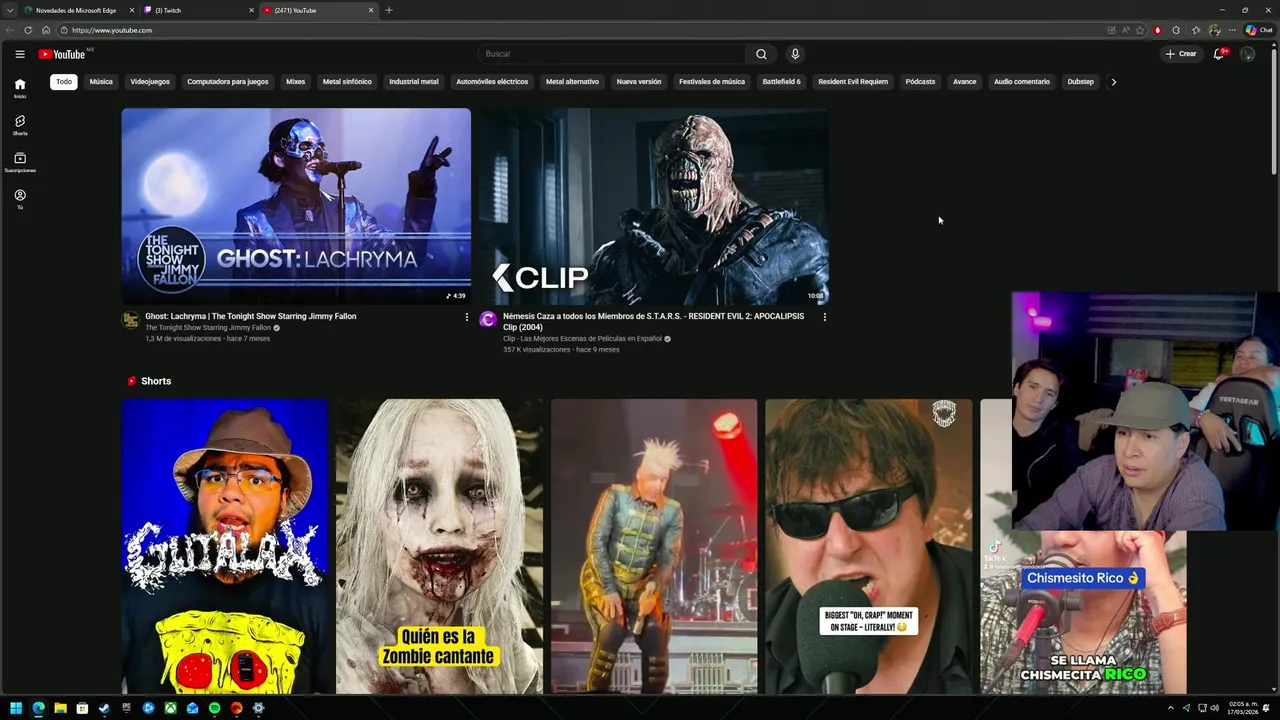The height and width of the screenshot is (720, 1280).
Task: Open the YouTube hamburger guide menu
Action: (19, 54)
